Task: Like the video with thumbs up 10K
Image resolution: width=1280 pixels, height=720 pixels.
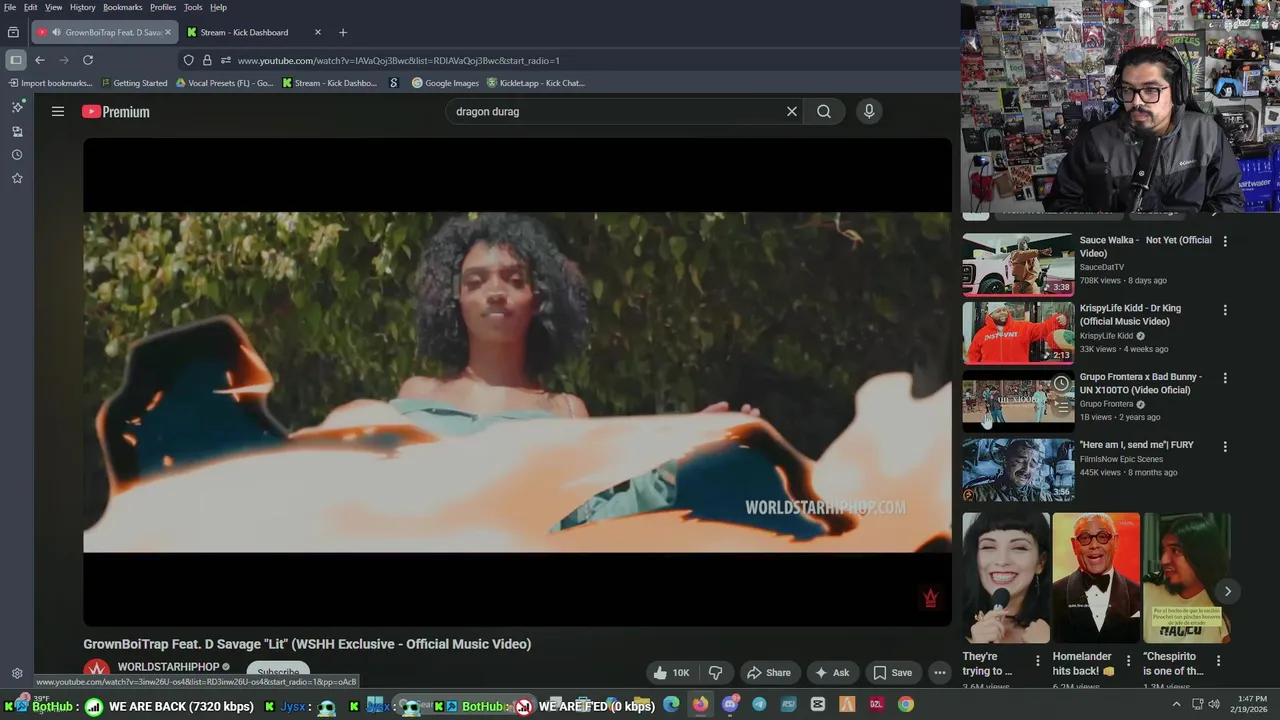Action: (671, 673)
